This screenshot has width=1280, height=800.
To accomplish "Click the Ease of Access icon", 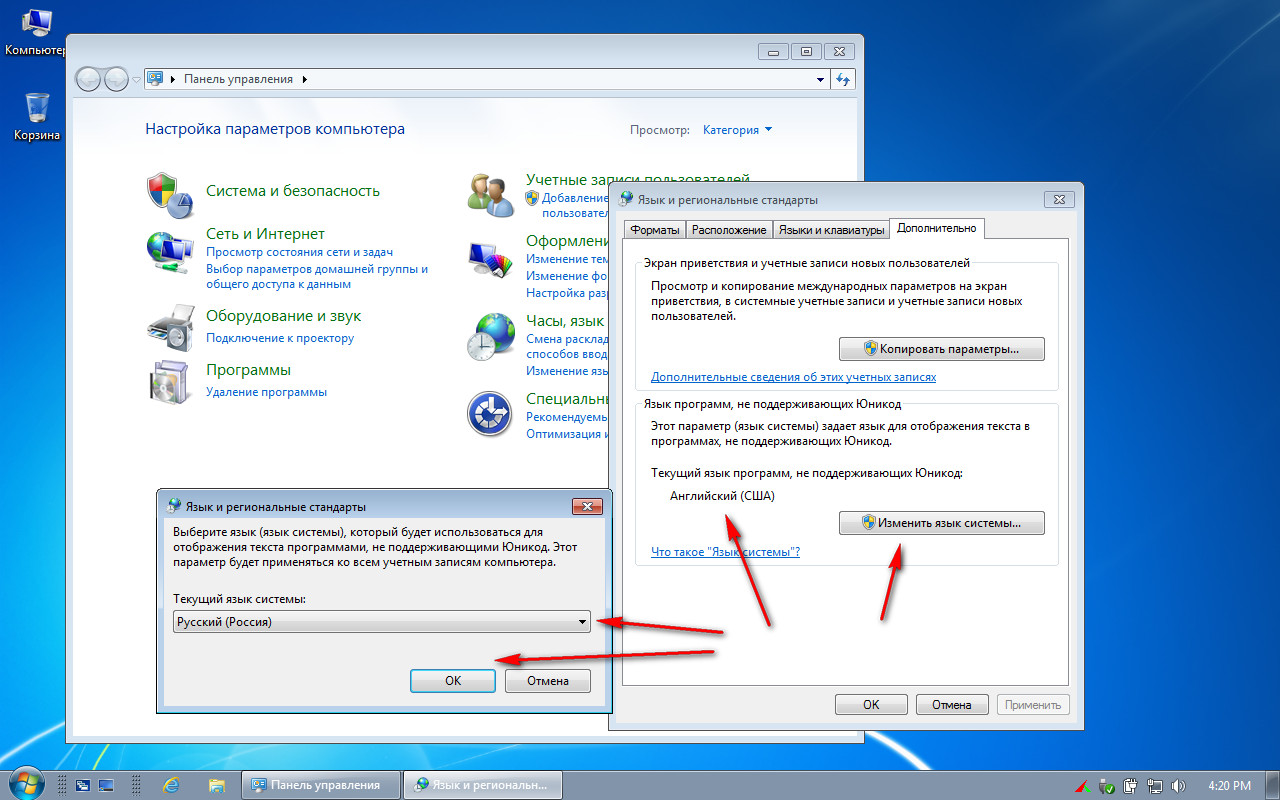I will pyautogui.click(x=490, y=413).
